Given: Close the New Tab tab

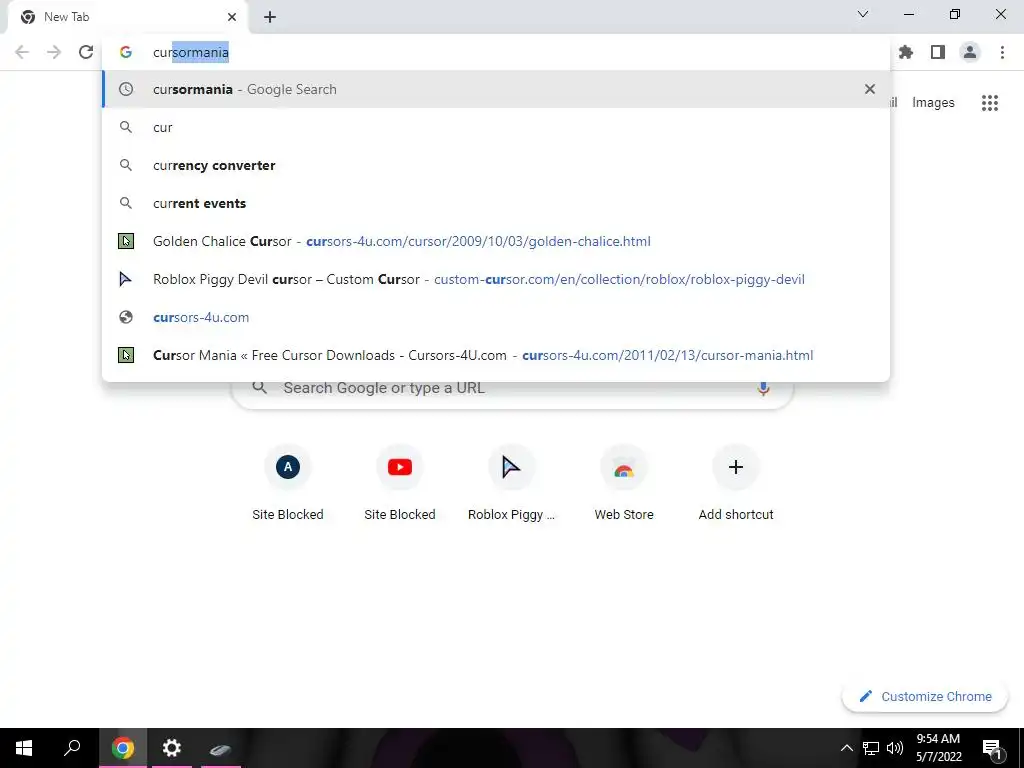Looking at the screenshot, I should 232,17.
